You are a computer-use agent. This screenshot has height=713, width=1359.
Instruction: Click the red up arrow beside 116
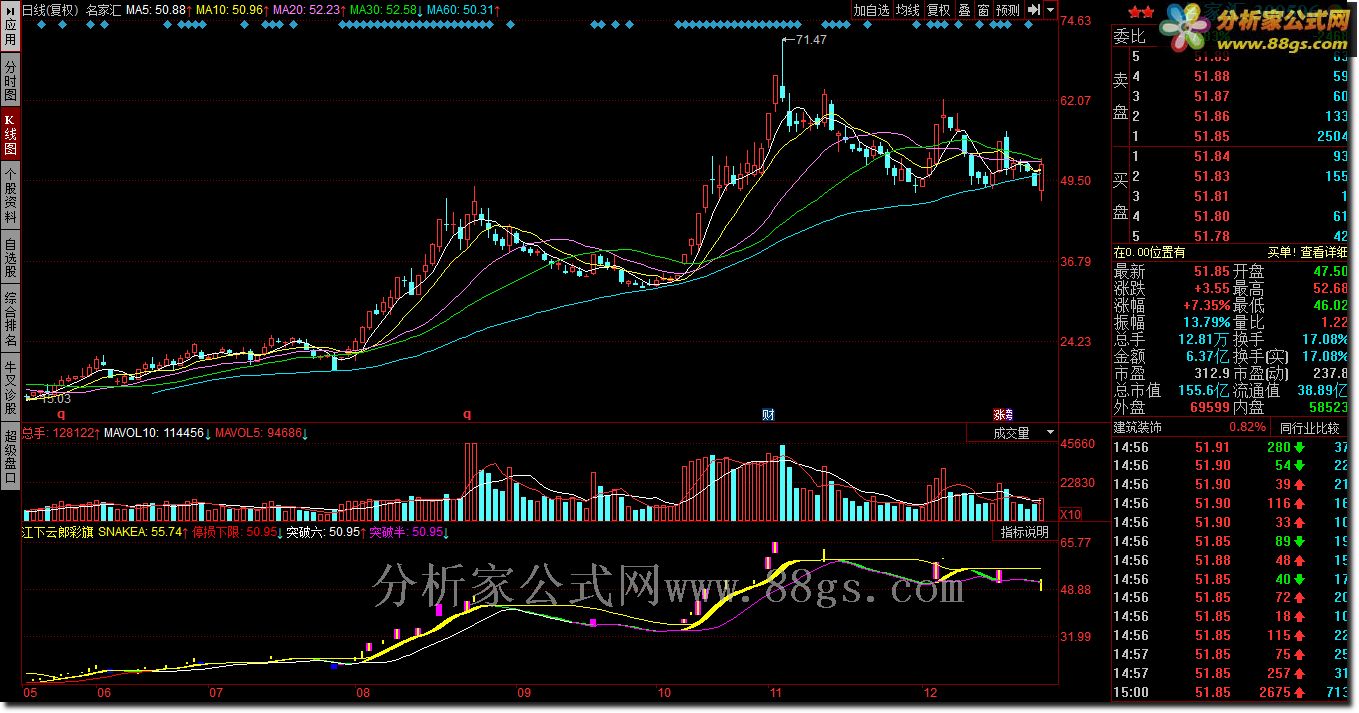click(x=1298, y=503)
